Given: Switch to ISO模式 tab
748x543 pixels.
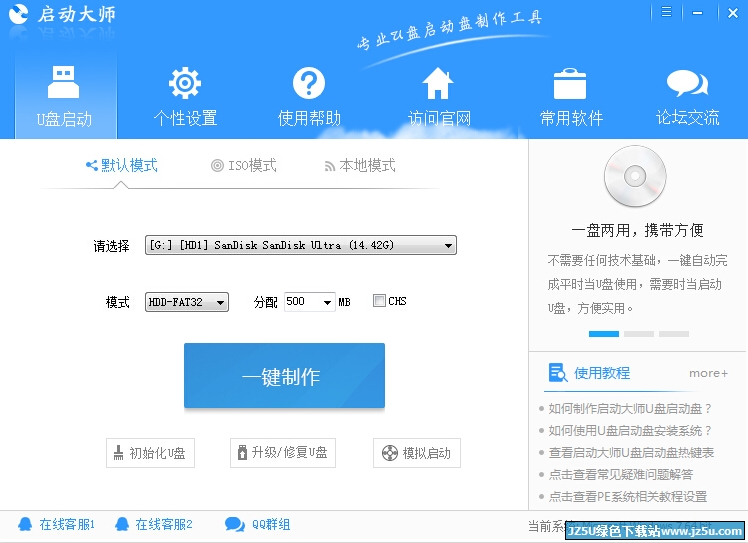Looking at the screenshot, I should (243, 166).
